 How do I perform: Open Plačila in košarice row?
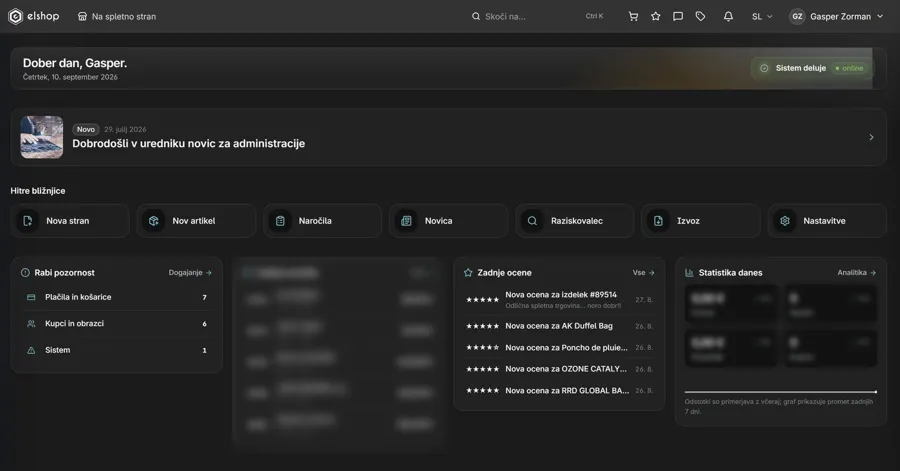(117, 297)
